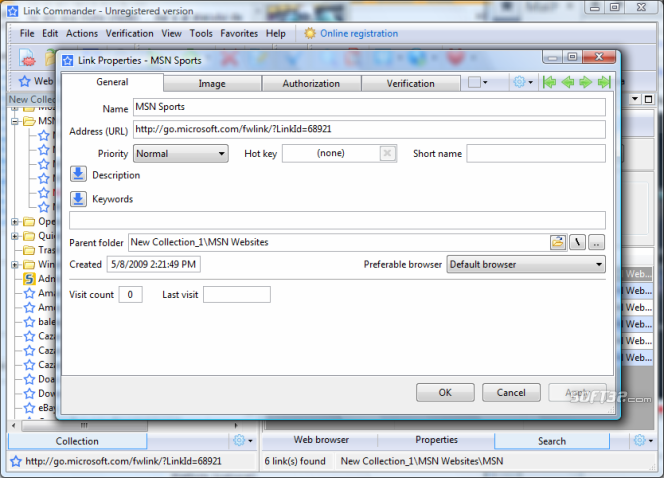Click the right panel dropdown arrow

(635, 99)
